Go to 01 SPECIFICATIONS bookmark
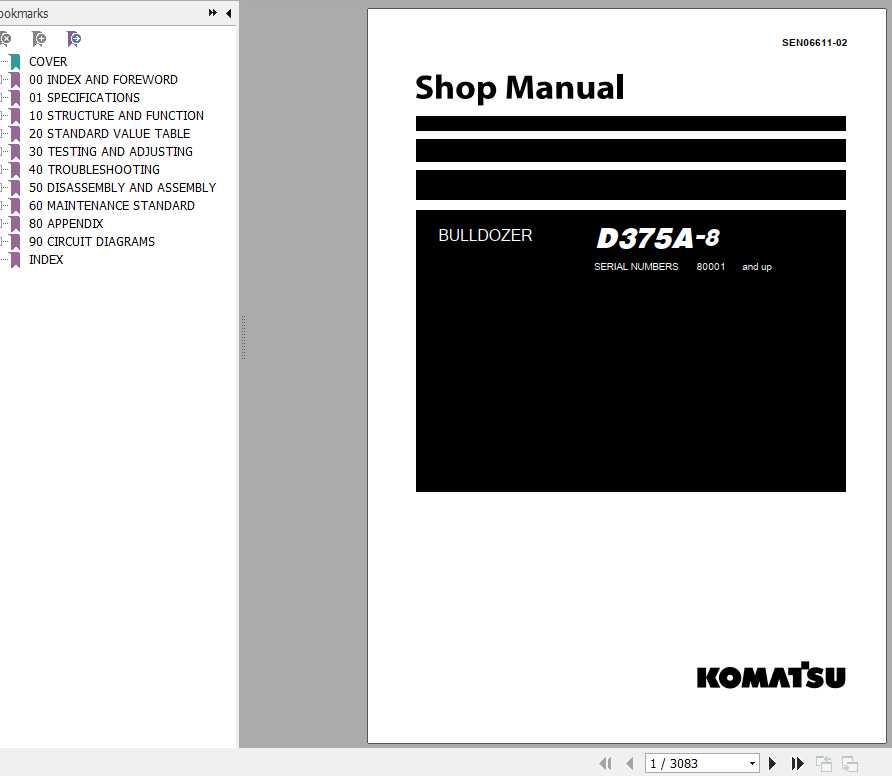Viewport: 892px width, 776px height. (x=84, y=97)
